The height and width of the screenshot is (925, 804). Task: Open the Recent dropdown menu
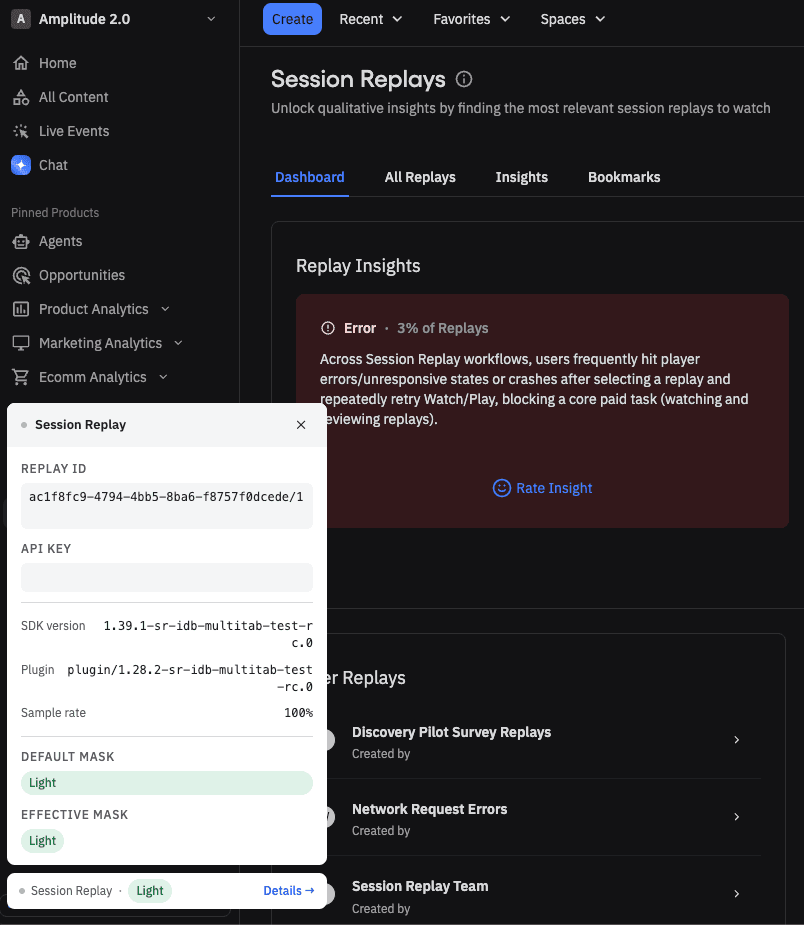(x=370, y=19)
